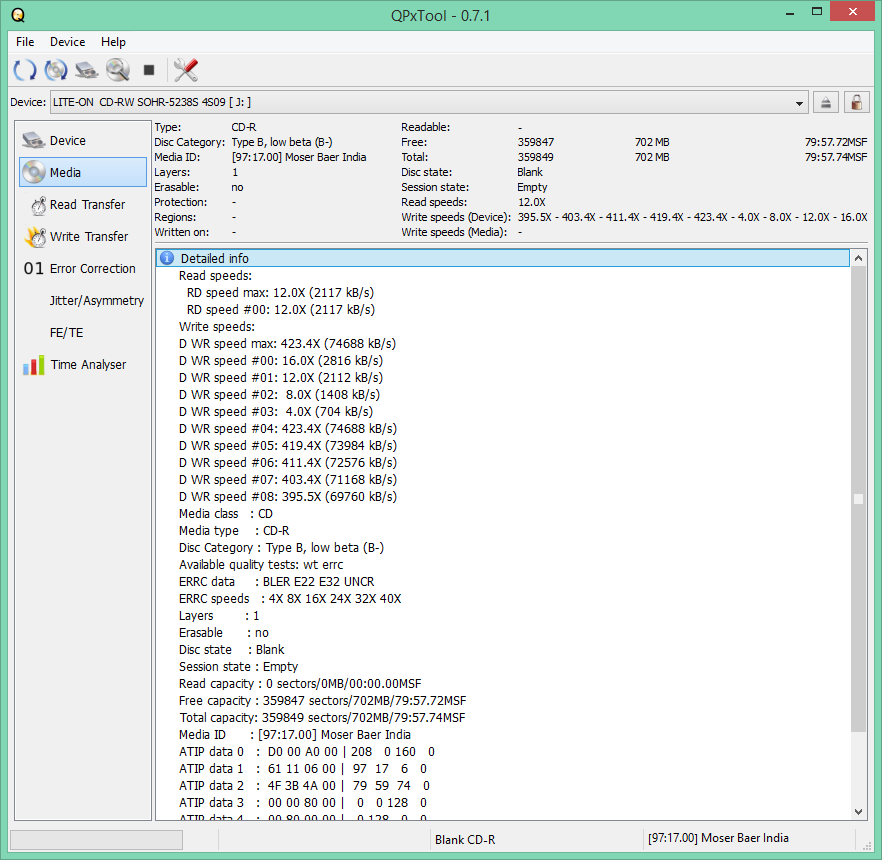Click the Device drive icon in the sidebar
Screen dimensions: 882x860
point(34,140)
